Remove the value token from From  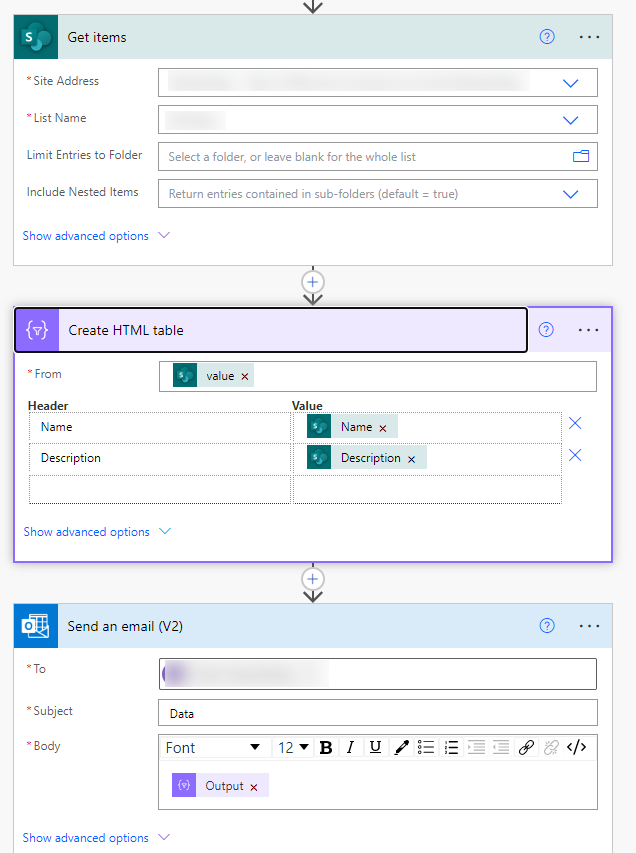point(245,376)
